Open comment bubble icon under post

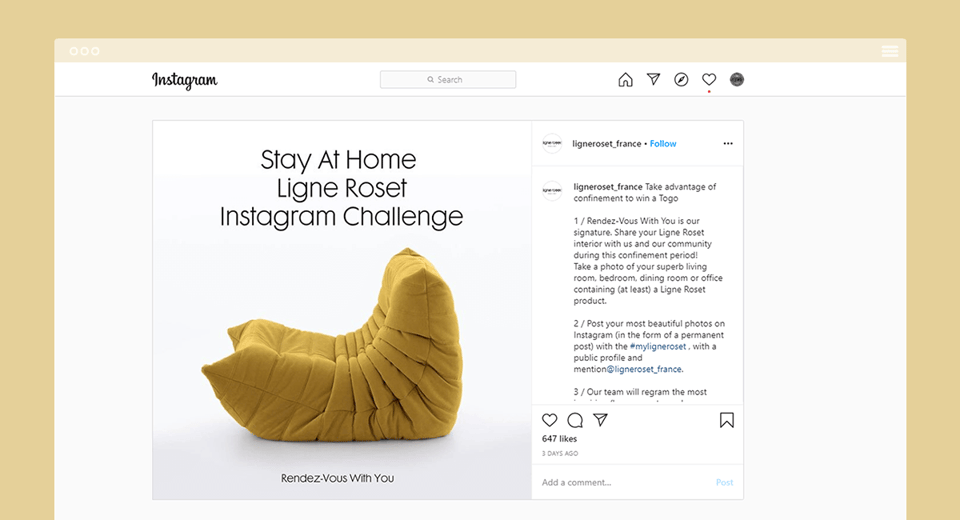[575, 420]
